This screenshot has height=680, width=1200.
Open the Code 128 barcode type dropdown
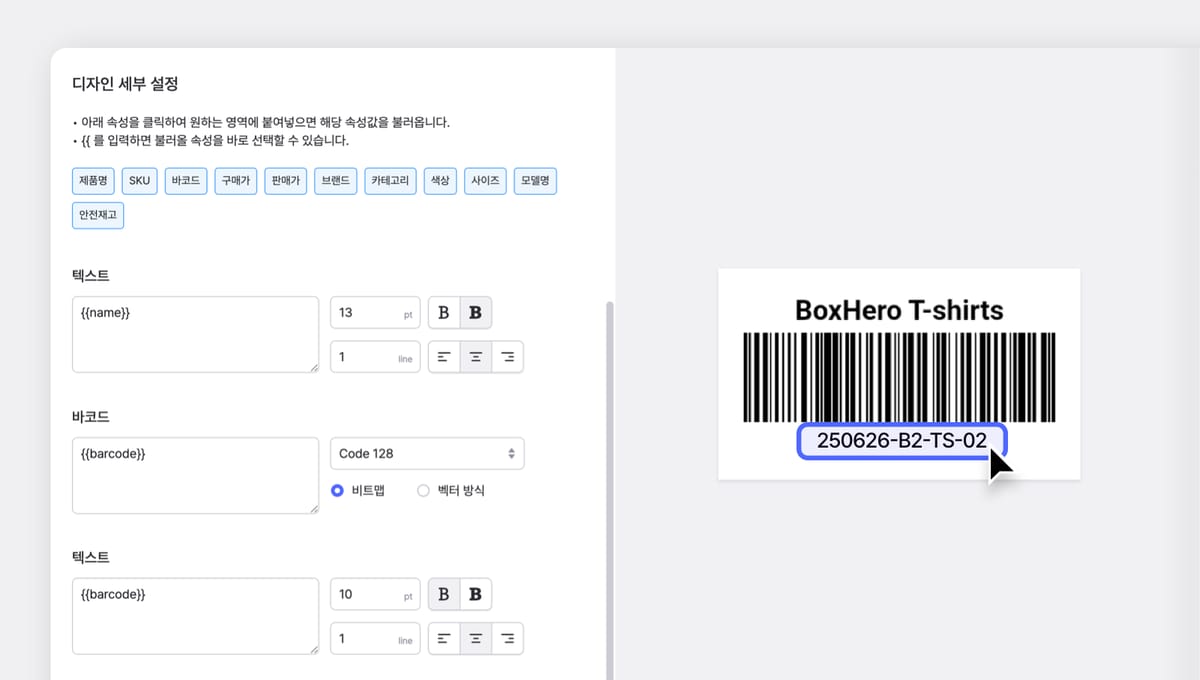pyautogui.click(x=427, y=454)
